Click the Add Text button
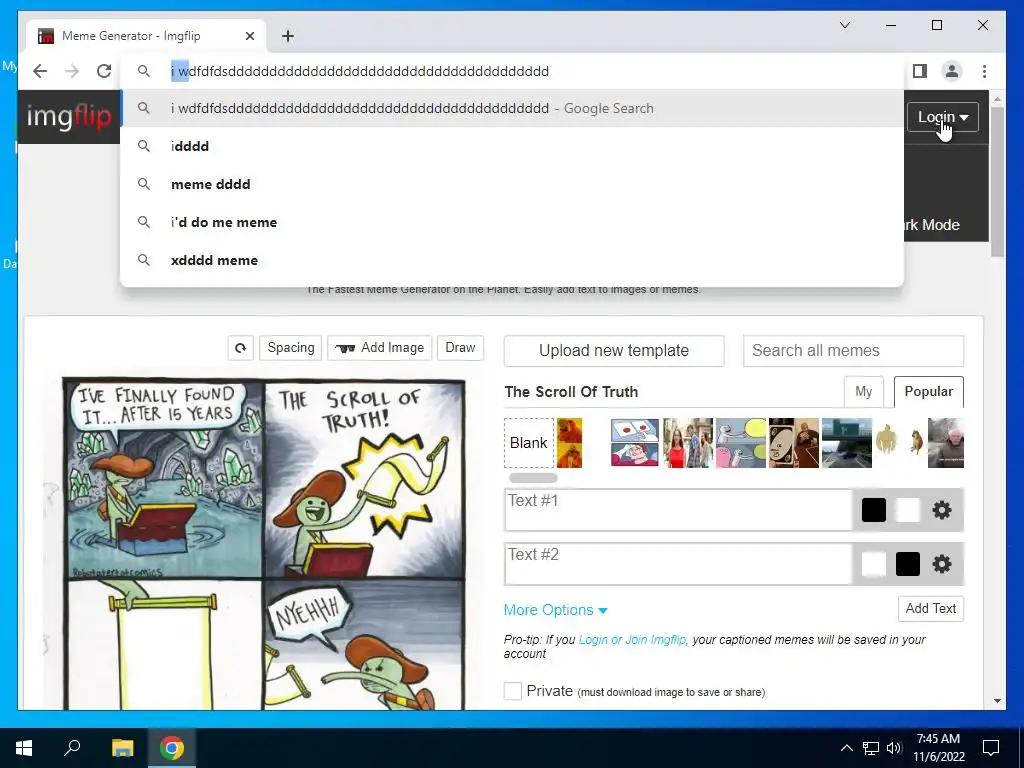The height and width of the screenshot is (768, 1024). click(x=931, y=609)
